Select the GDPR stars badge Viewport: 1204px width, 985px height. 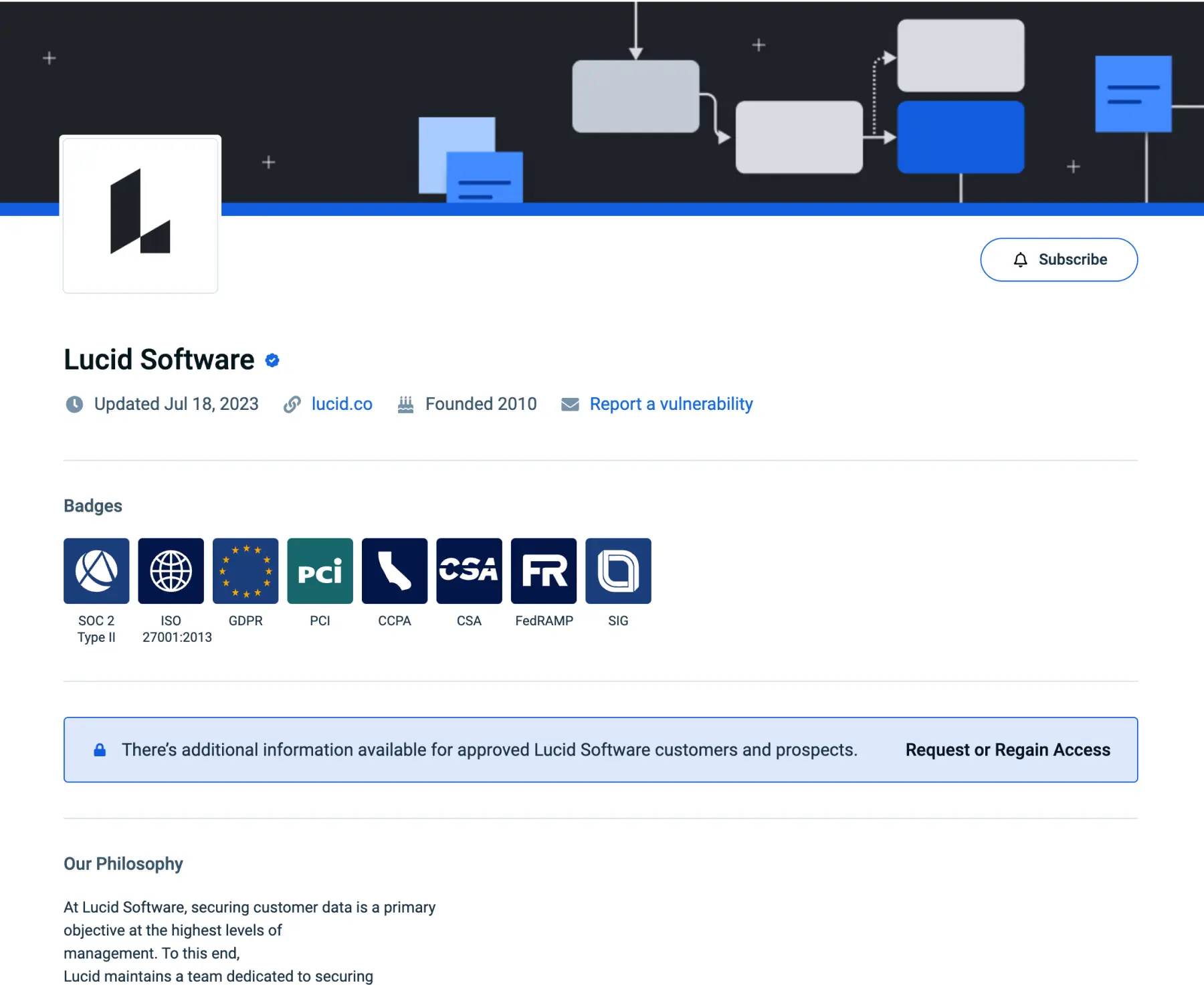point(245,570)
